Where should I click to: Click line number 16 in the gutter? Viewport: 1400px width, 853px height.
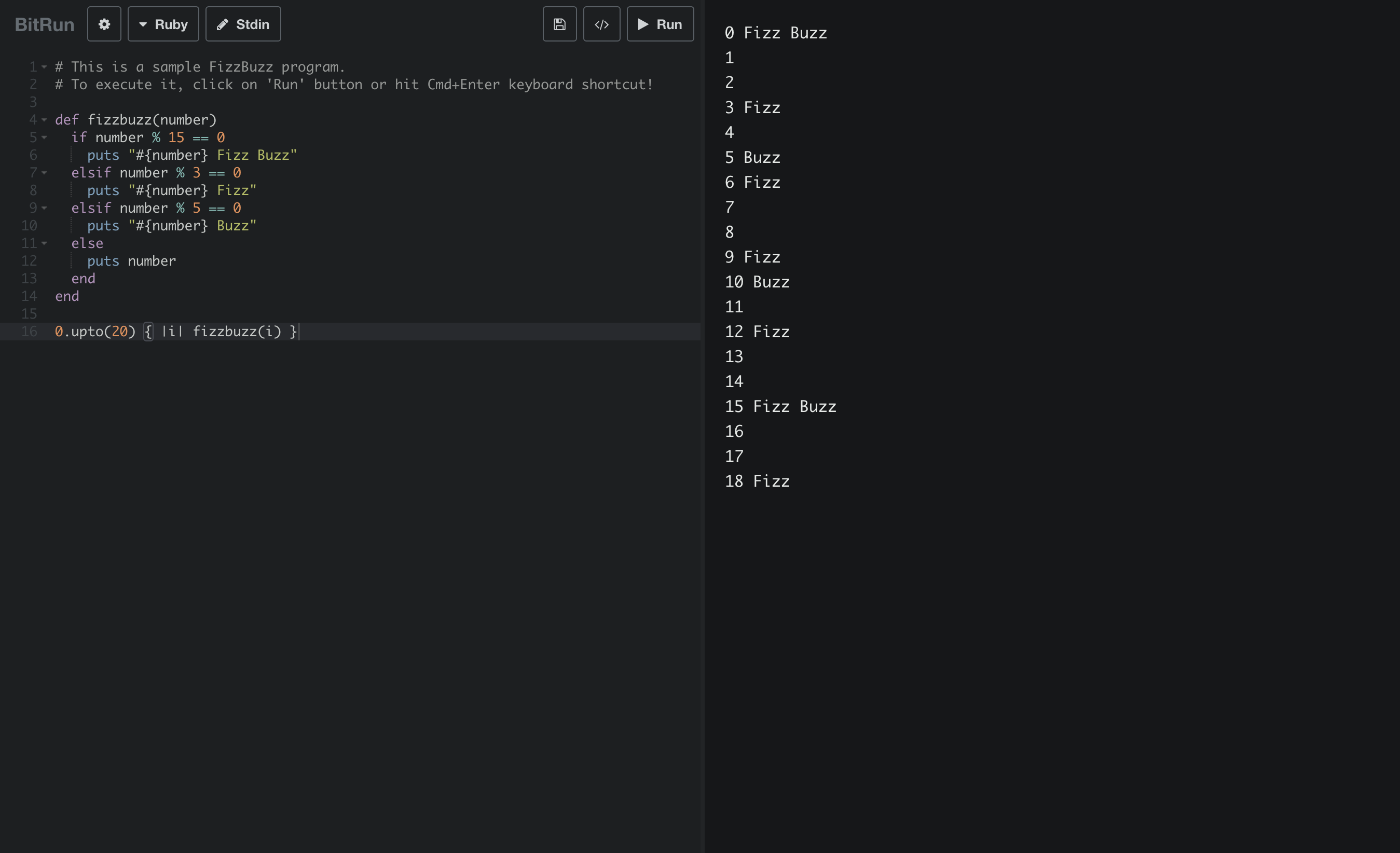click(x=30, y=332)
